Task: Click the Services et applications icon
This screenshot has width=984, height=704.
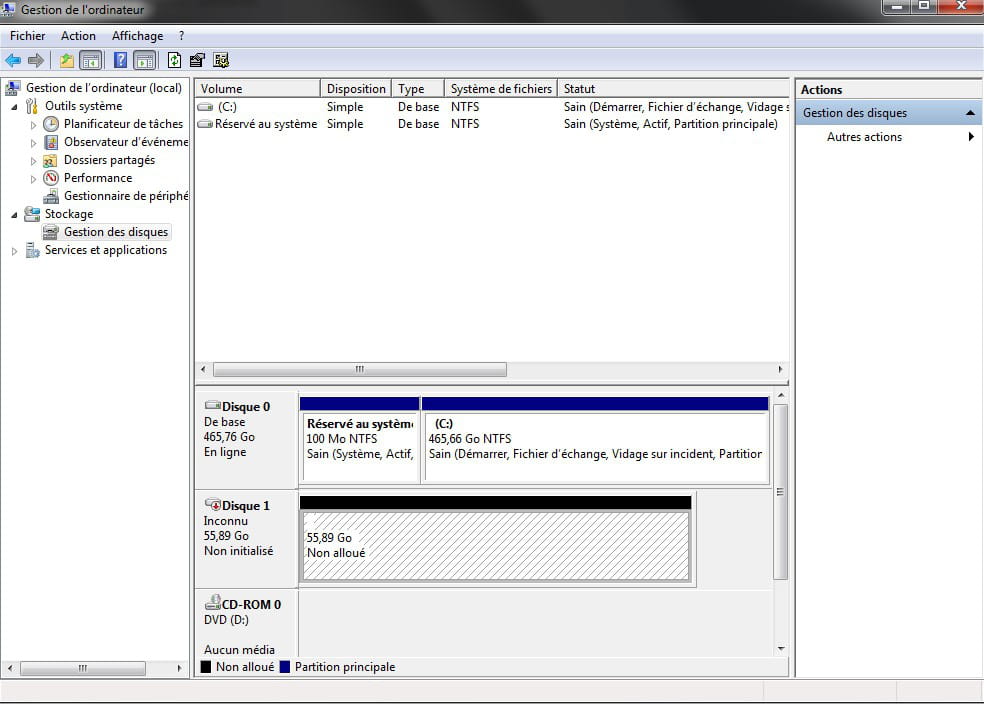Action: [32, 250]
